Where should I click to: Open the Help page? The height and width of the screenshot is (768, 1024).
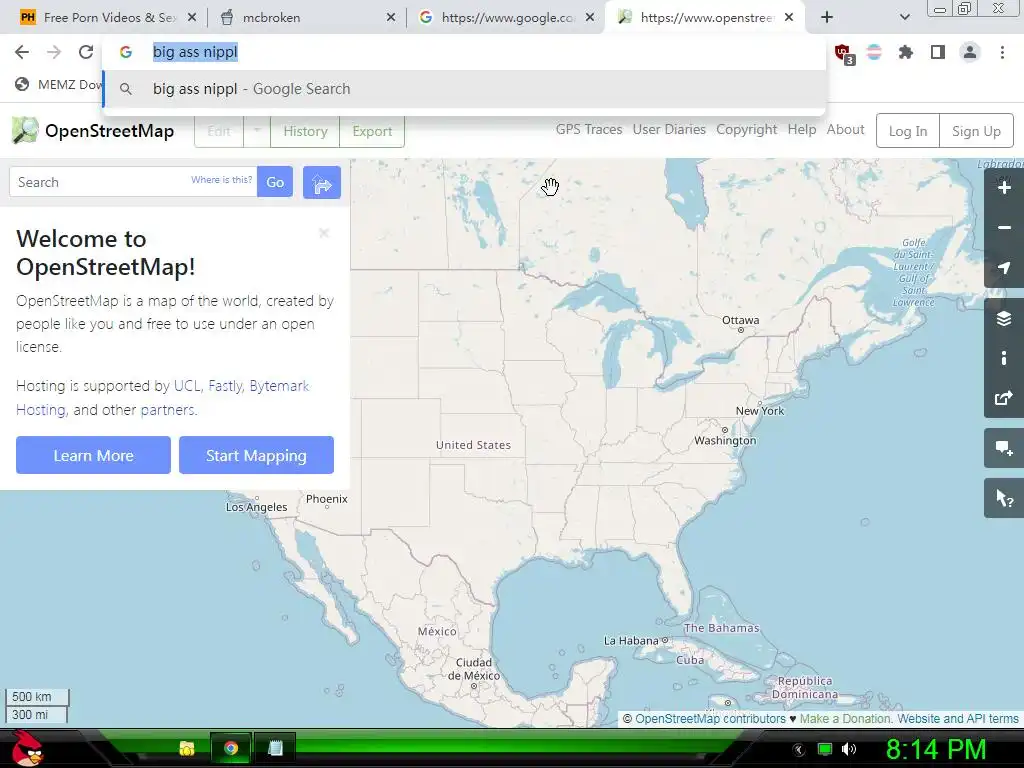[x=801, y=129]
